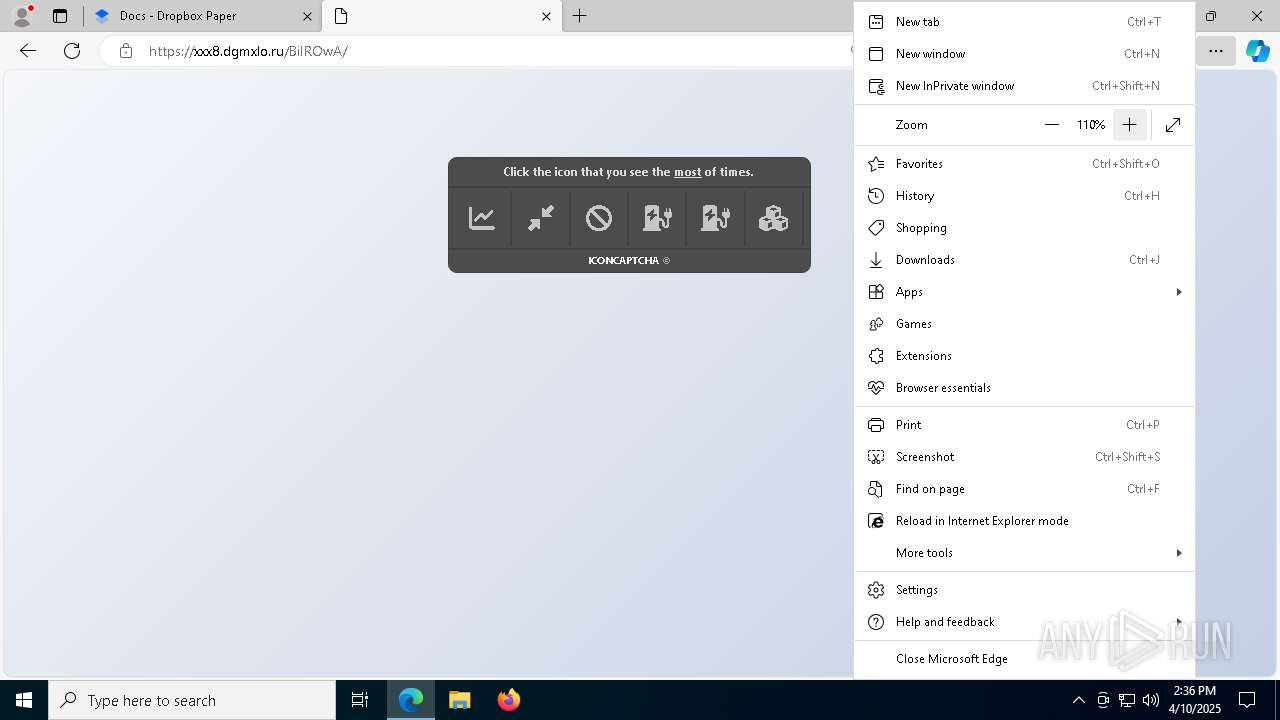1280x720 pixels.
Task: Toggle the Settings and more ellipsis button
Action: [x=1216, y=51]
